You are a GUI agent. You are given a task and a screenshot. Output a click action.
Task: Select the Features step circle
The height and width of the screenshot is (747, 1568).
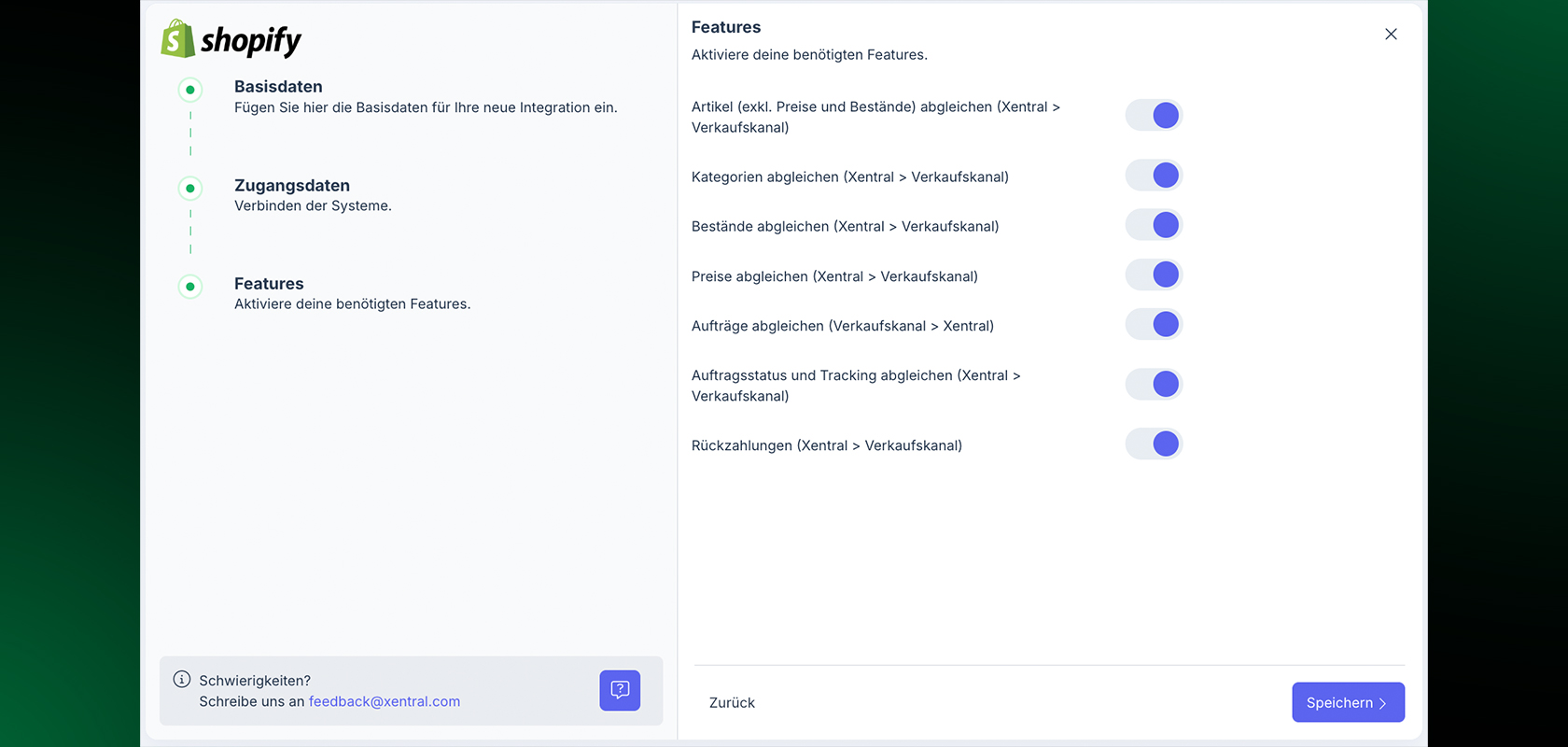(190, 287)
